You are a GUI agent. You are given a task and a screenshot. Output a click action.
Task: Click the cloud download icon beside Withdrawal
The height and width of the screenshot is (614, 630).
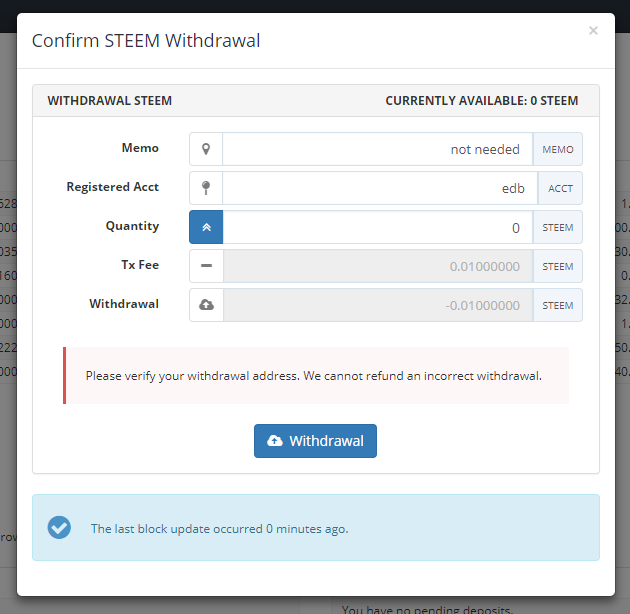click(206, 305)
